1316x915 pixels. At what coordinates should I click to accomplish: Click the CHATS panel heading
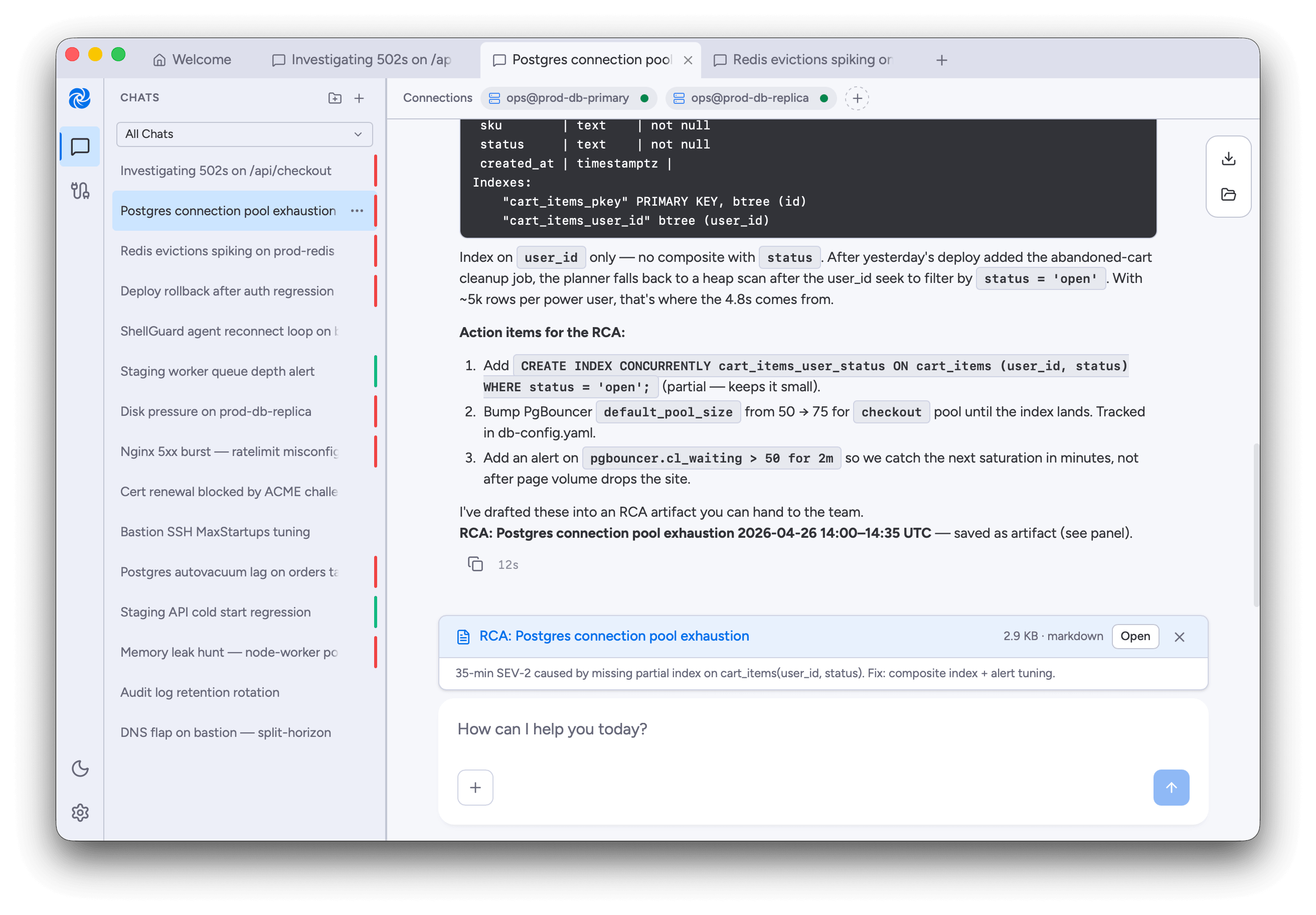point(140,97)
